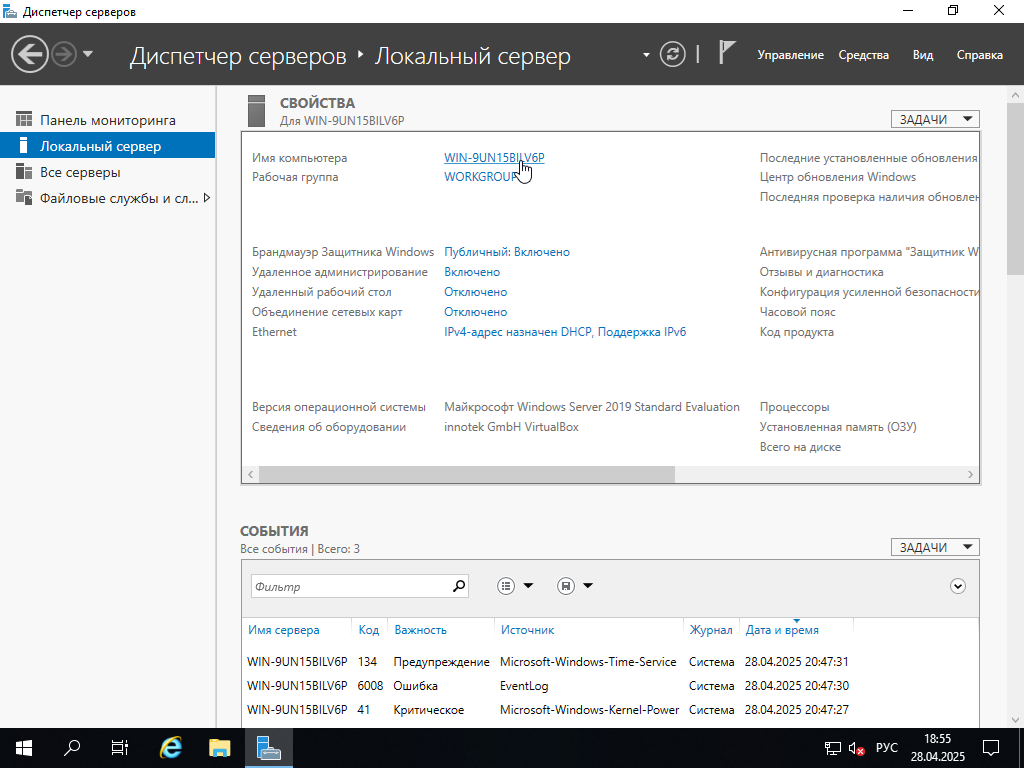The height and width of the screenshot is (768, 1024).
Task: Click the Файловые службы folder icon
Action: pyautogui.click(x=24, y=197)
